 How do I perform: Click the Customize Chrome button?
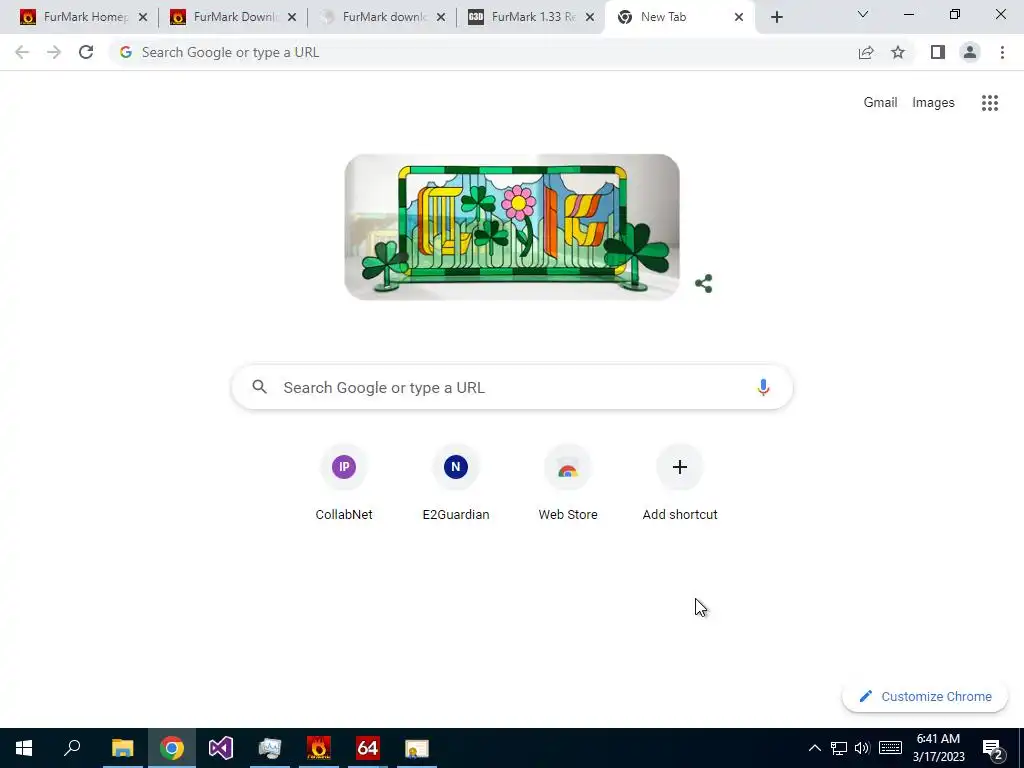tap(925, 696)
